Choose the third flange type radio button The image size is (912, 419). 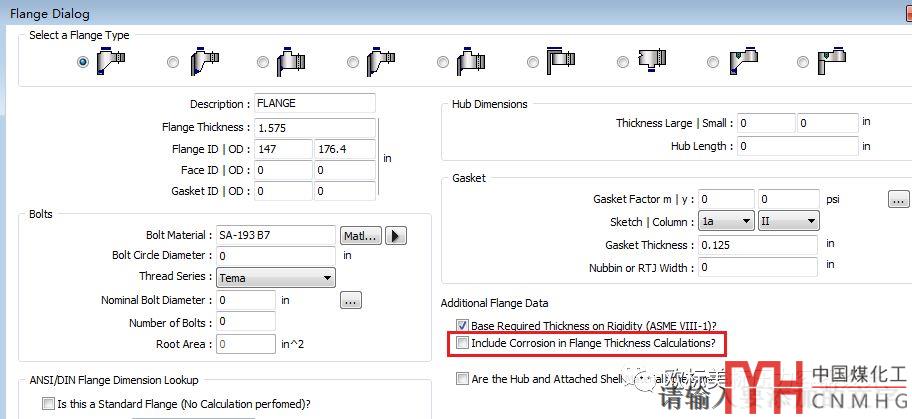coord(263,62)
